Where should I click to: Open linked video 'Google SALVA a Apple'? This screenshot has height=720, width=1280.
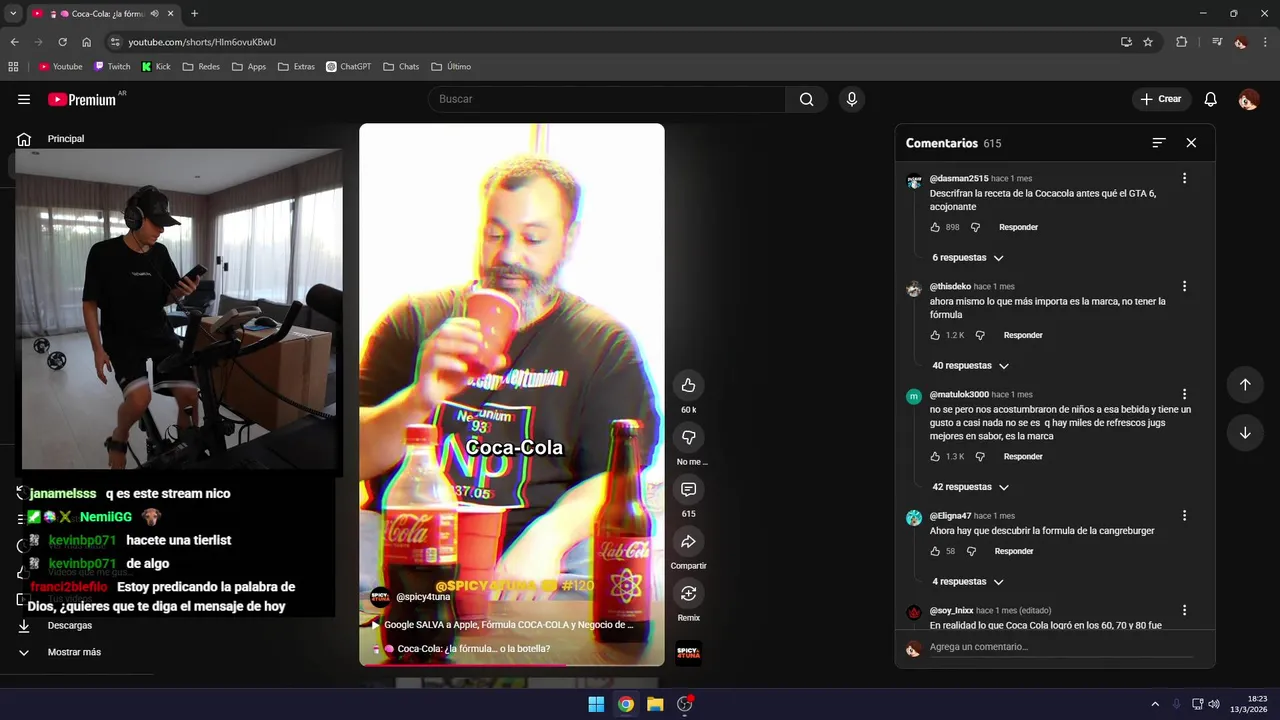coord(508,624)
